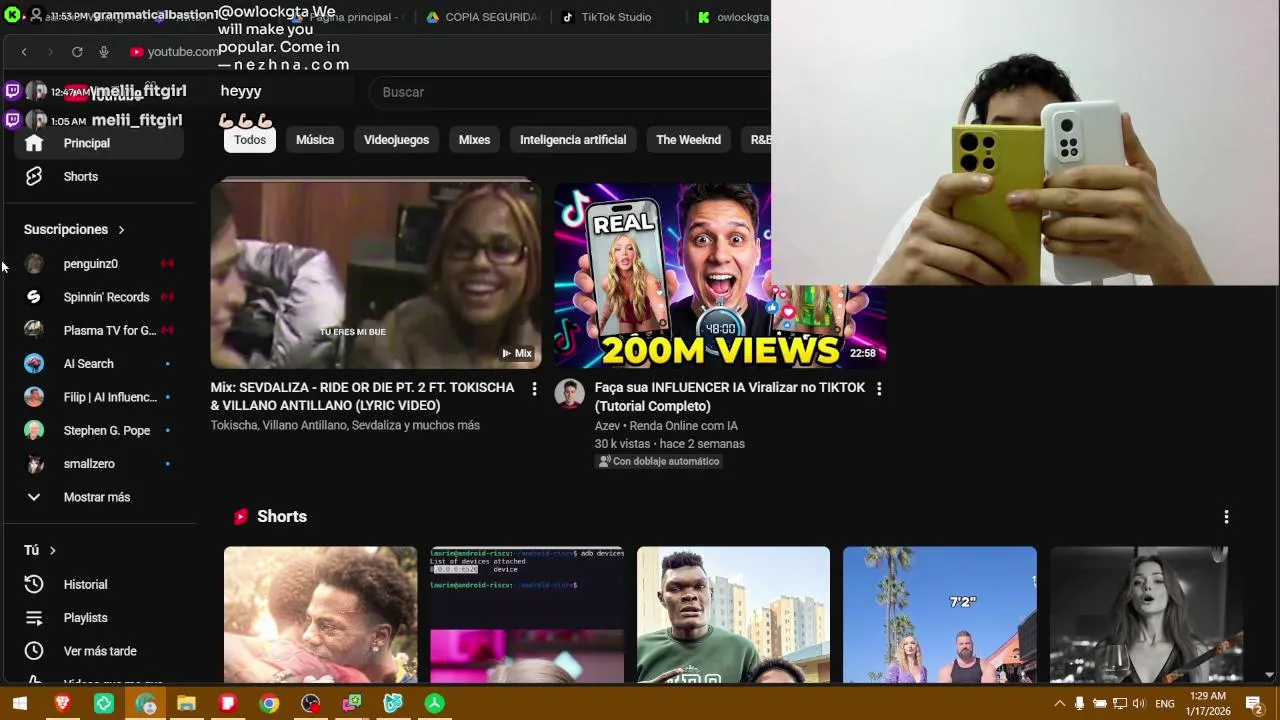
Task: Open Faça sua INFLUENCER IA video title
Action: click(730, 396)
